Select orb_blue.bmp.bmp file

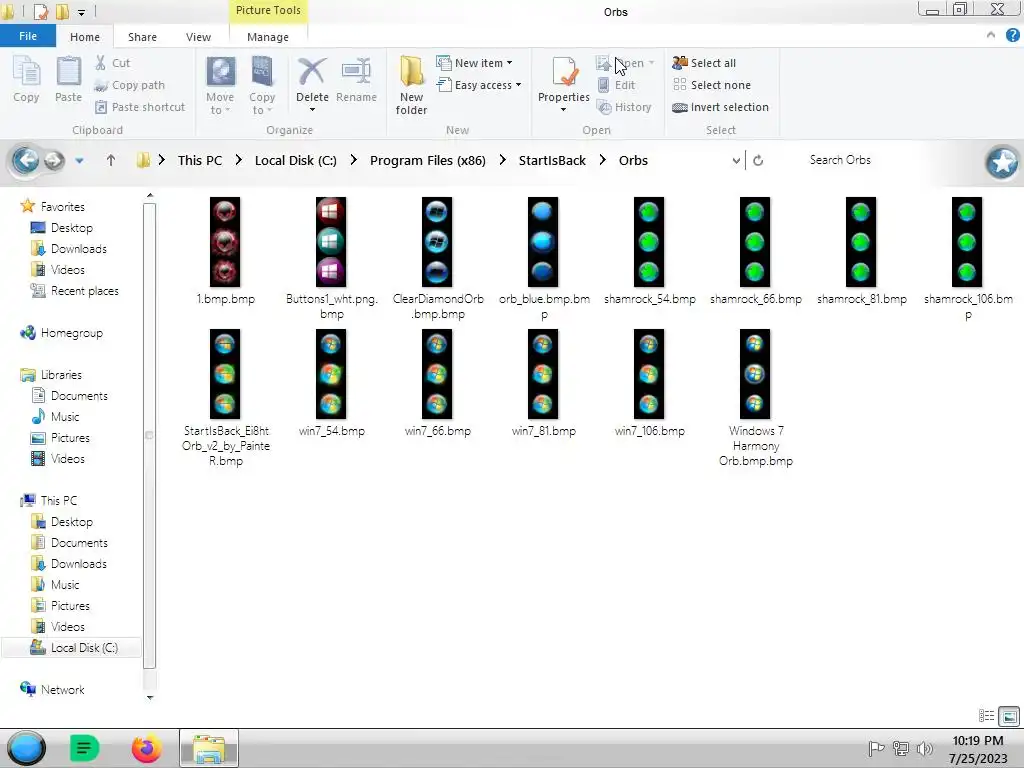pyautogui.click(x=543, y=259)
